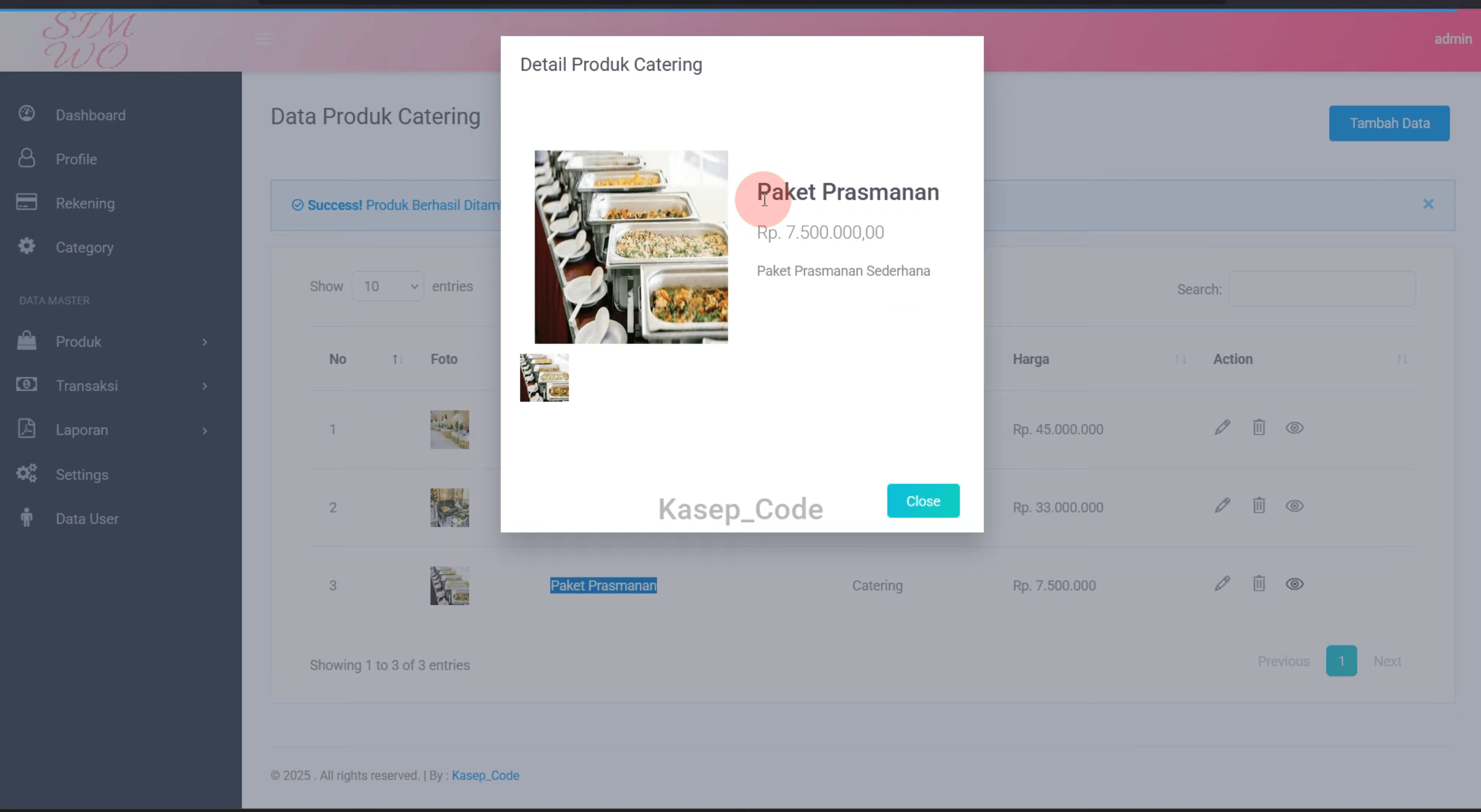
Task: Click the Produk shopping bag icon
Action: 27,341
